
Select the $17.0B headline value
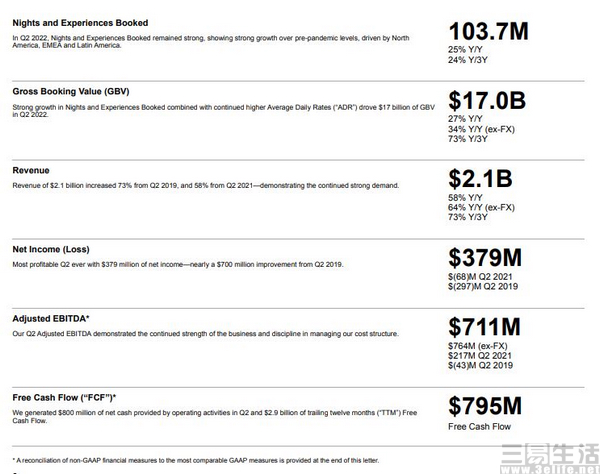(x=487, y=101)
